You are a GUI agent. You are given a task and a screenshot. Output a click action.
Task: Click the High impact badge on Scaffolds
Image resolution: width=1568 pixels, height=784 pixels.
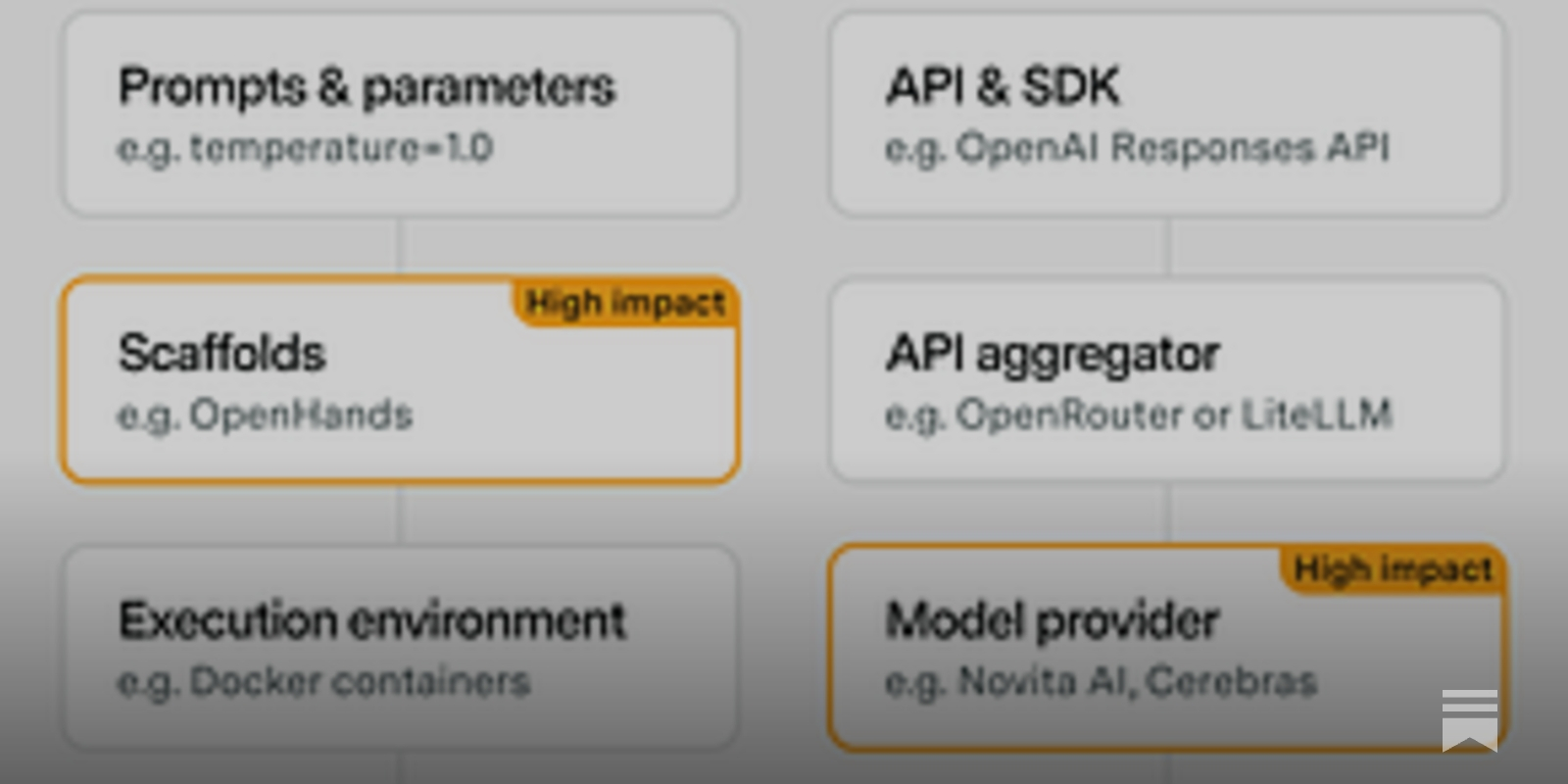click(625, 303)
